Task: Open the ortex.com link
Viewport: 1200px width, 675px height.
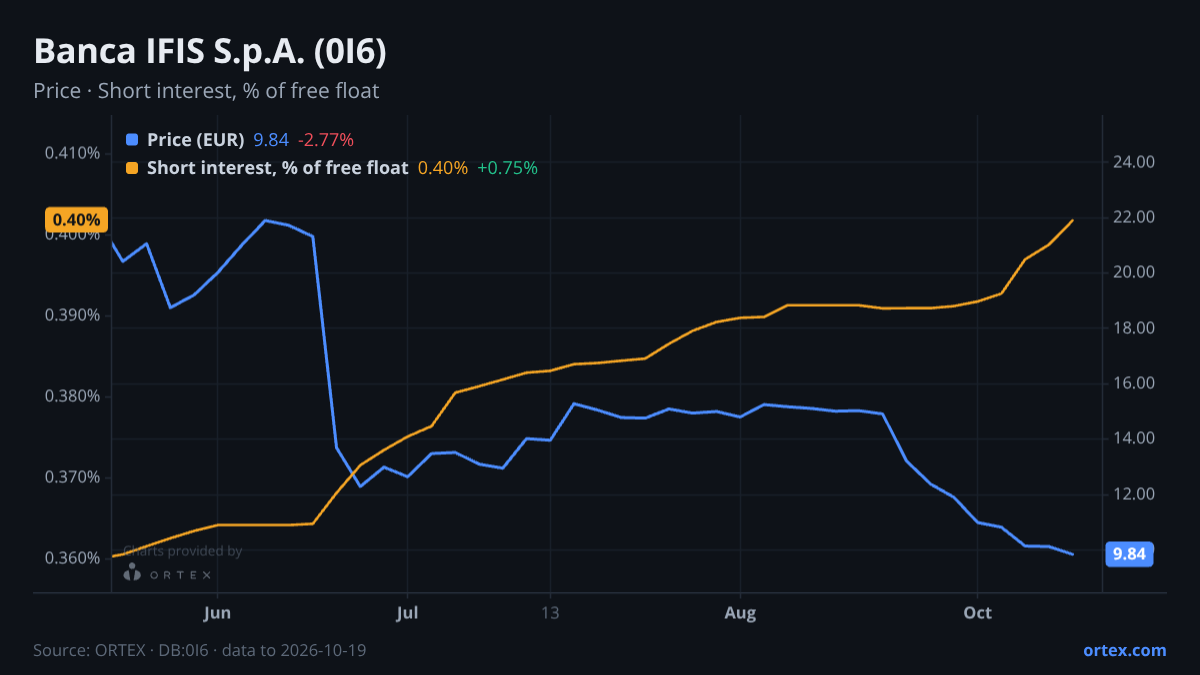Action: (x=1124, y=650)
